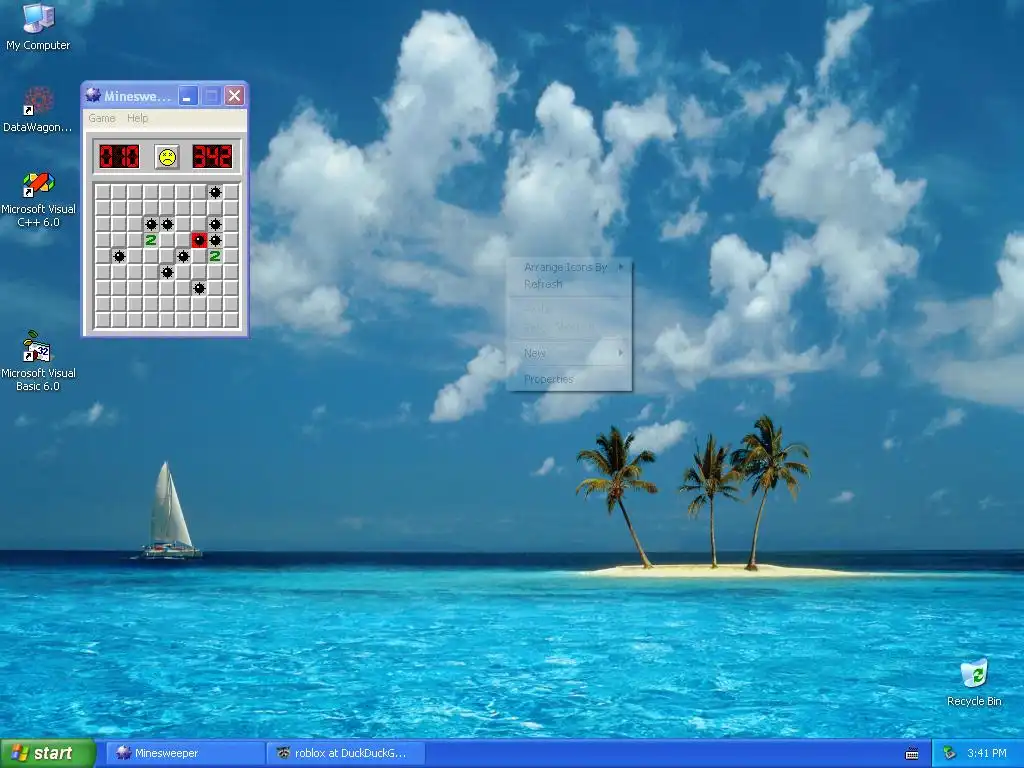This screenshot has width=1024, height=768.
Task: Click the mine directly above the left green 2
Action: click(151, 224)
